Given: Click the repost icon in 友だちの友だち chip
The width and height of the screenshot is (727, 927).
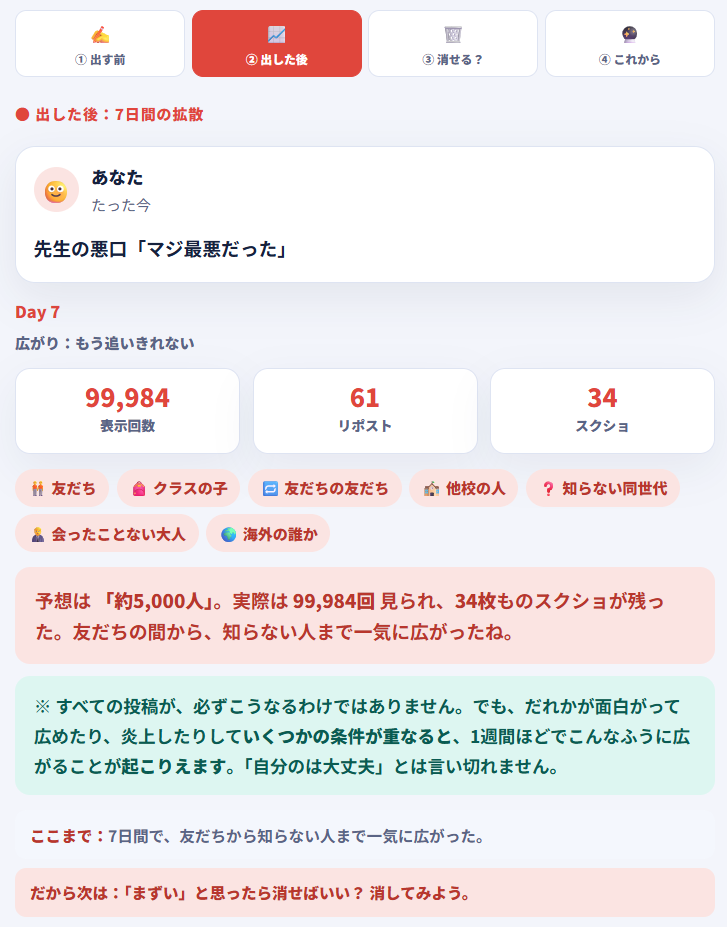Looking at the screenshot, I should pos(270,489).
